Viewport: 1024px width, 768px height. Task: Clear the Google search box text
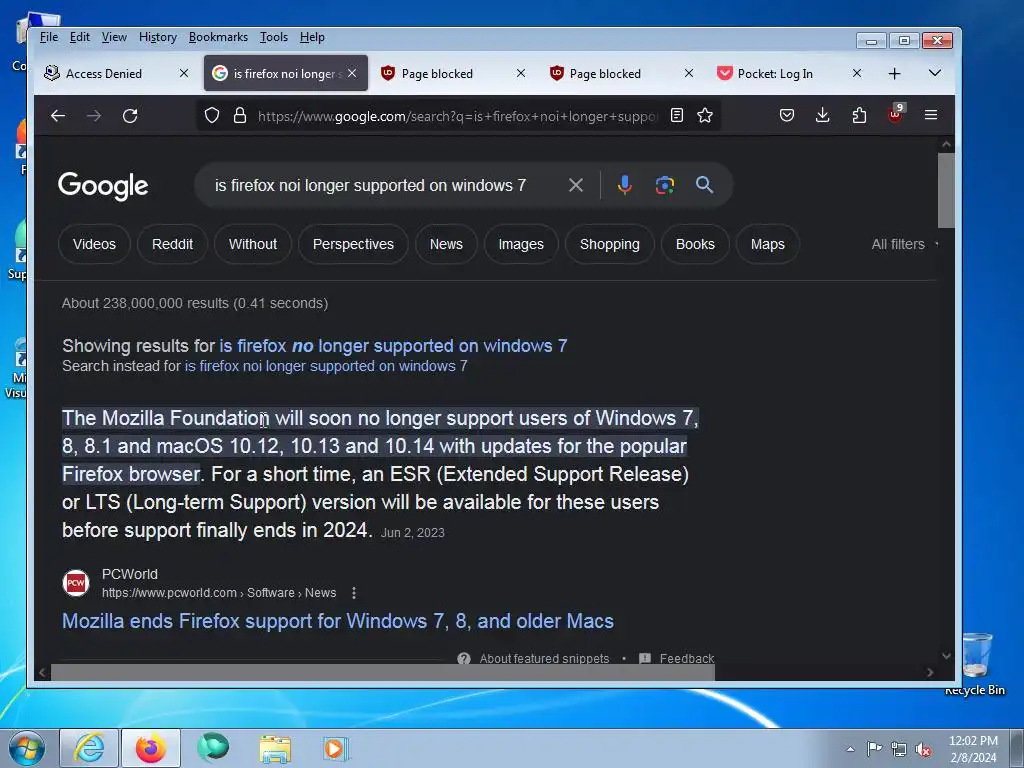[x=575, y=185]
